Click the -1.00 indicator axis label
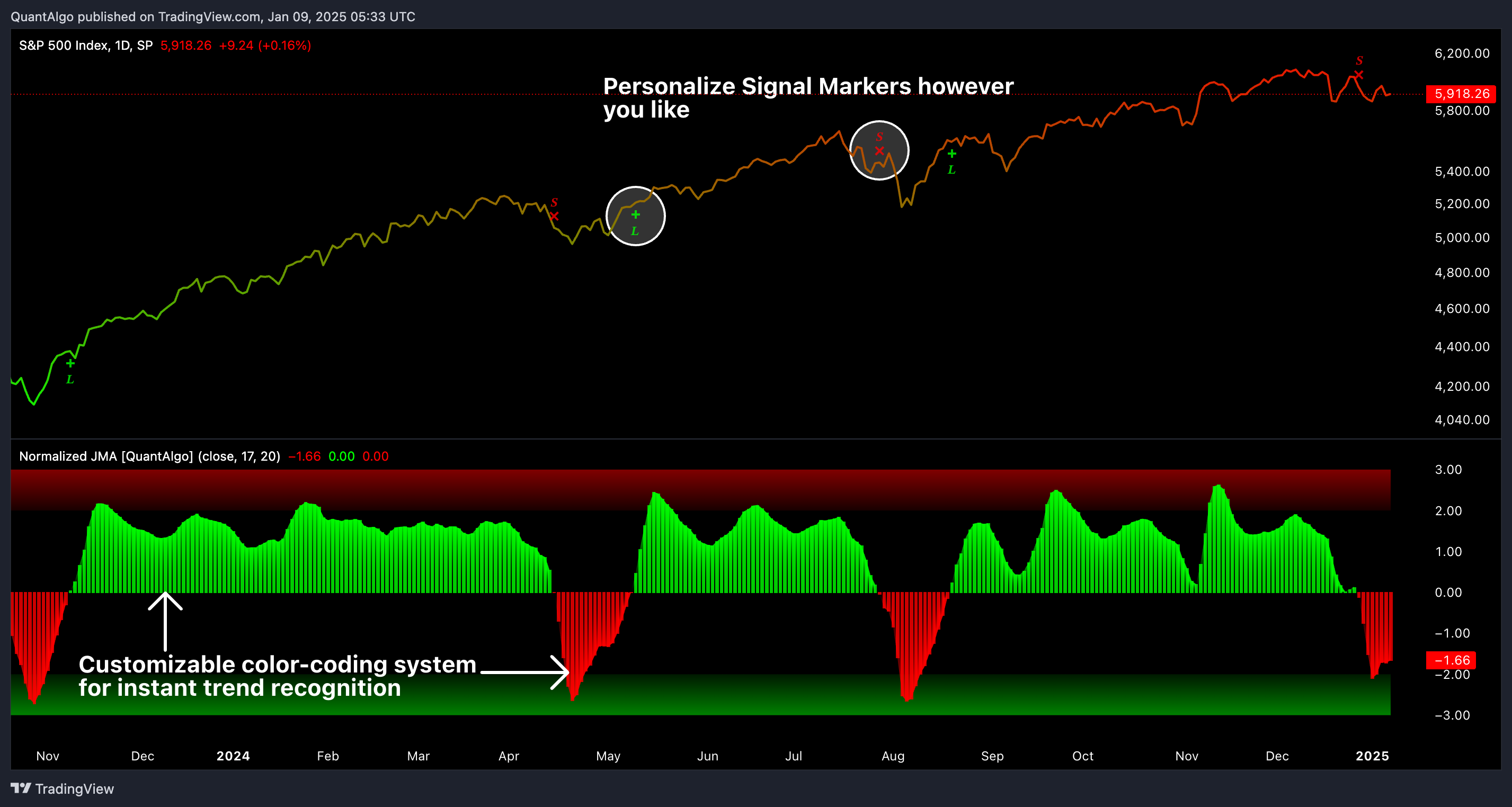The width and height of the screenshot is (1512, 807). coord(1452,633)
